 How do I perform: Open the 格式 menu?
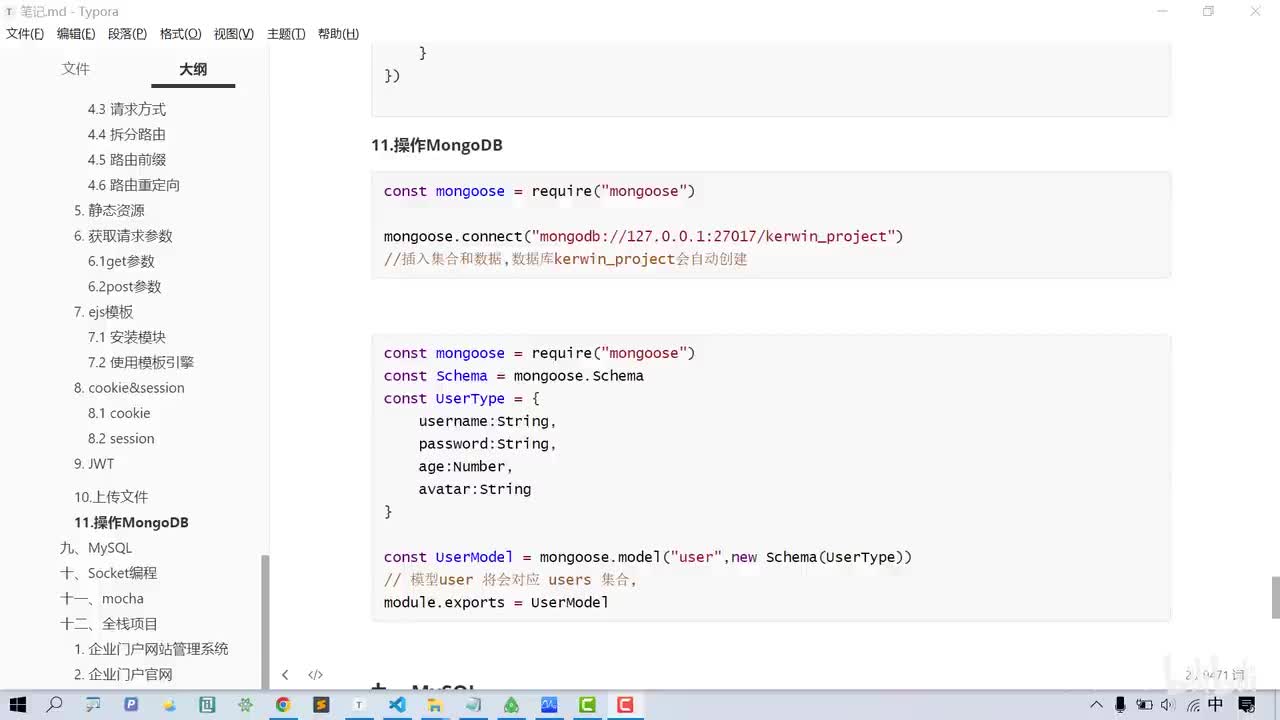coord(180,34)
